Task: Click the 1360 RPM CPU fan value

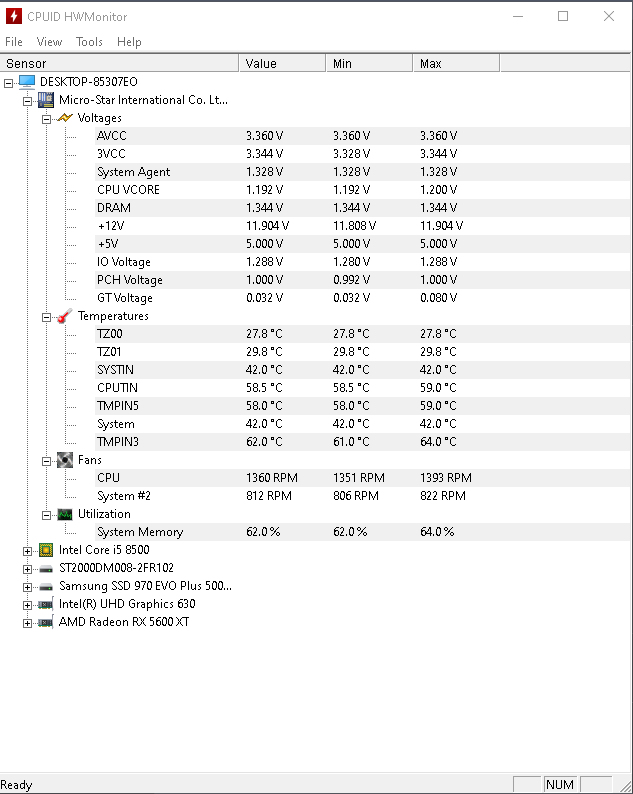Action: [272, 478]
